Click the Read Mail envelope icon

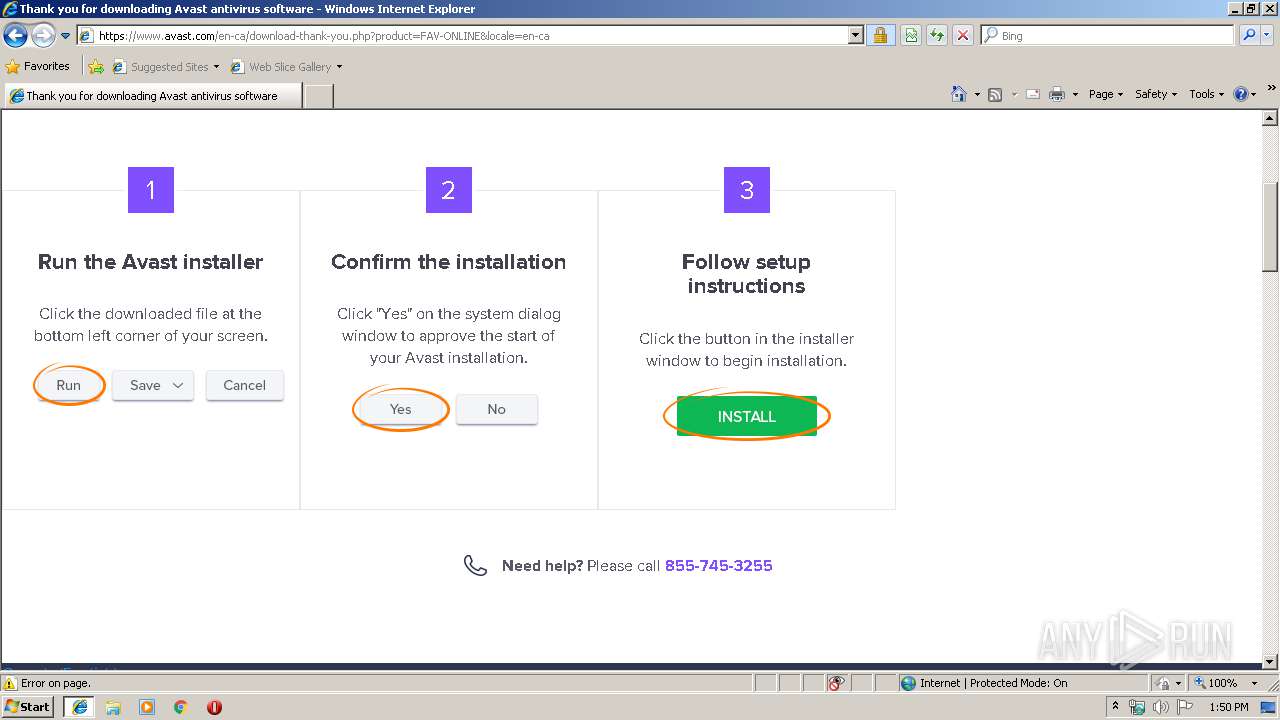pos(1033,94)
